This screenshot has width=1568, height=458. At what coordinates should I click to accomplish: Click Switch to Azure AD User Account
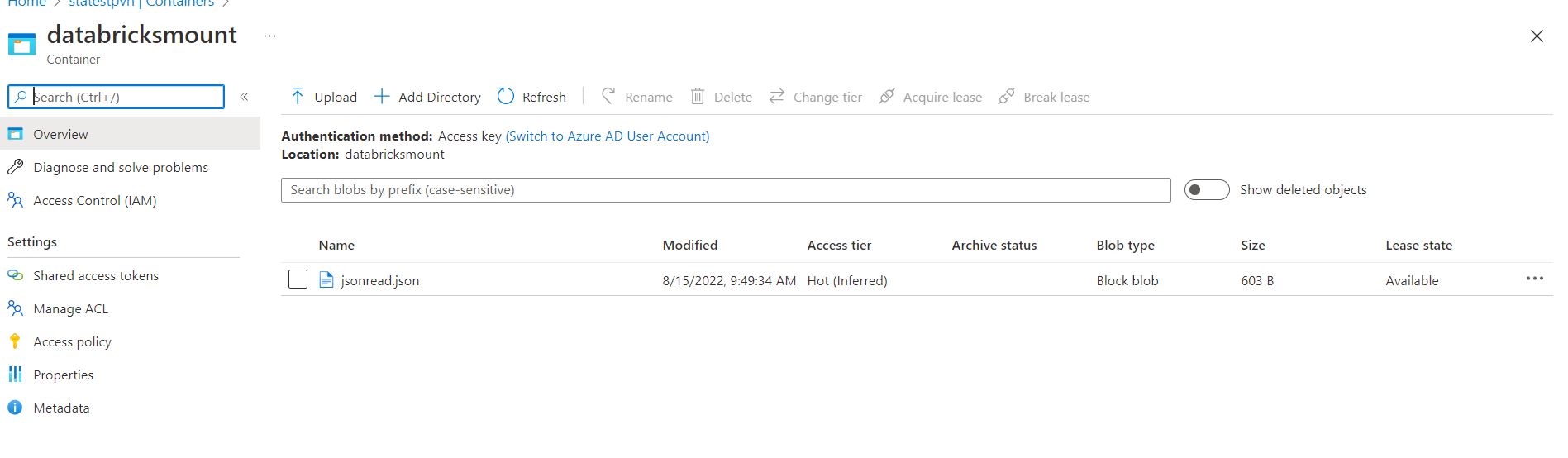pos(607,136)
